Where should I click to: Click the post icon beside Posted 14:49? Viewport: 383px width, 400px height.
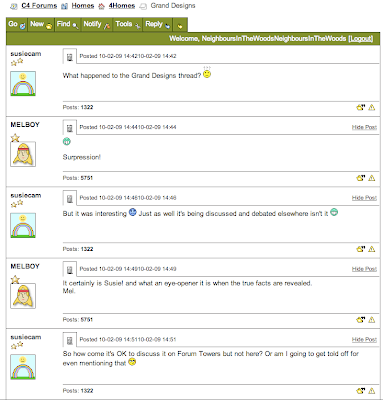(70, 270)
